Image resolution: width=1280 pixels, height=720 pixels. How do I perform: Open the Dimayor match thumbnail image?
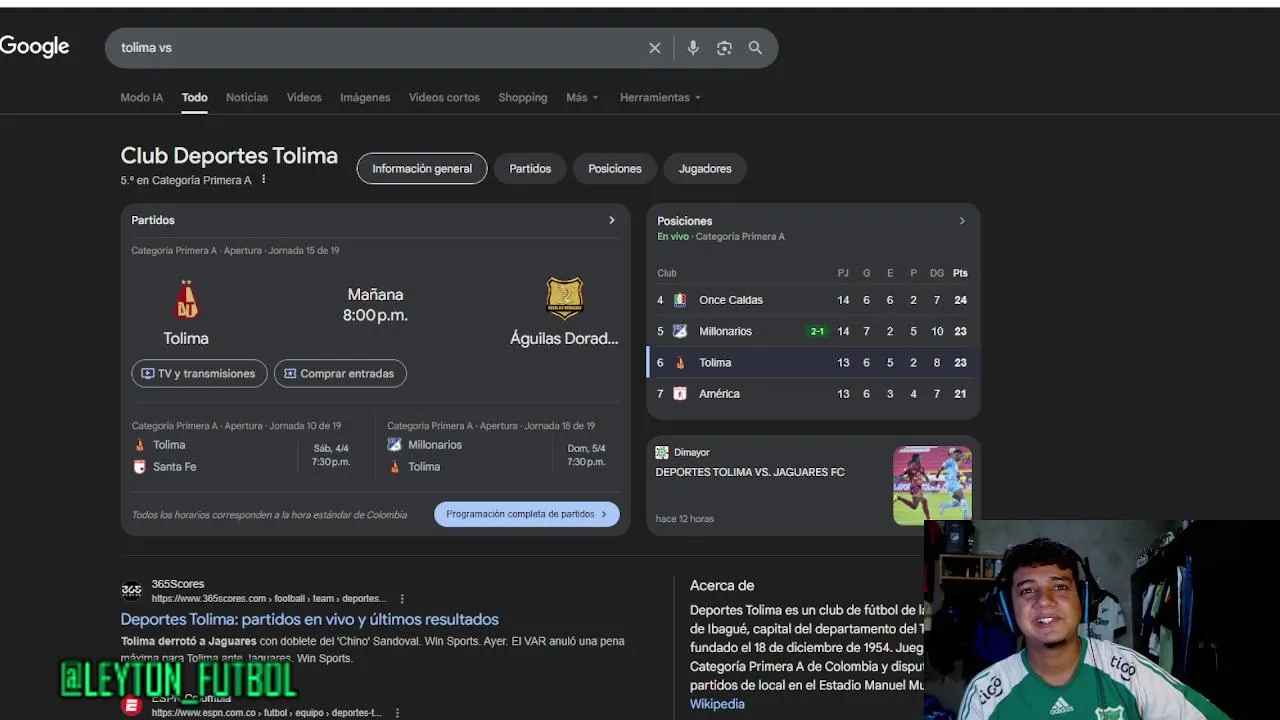(x=932, y=485)
